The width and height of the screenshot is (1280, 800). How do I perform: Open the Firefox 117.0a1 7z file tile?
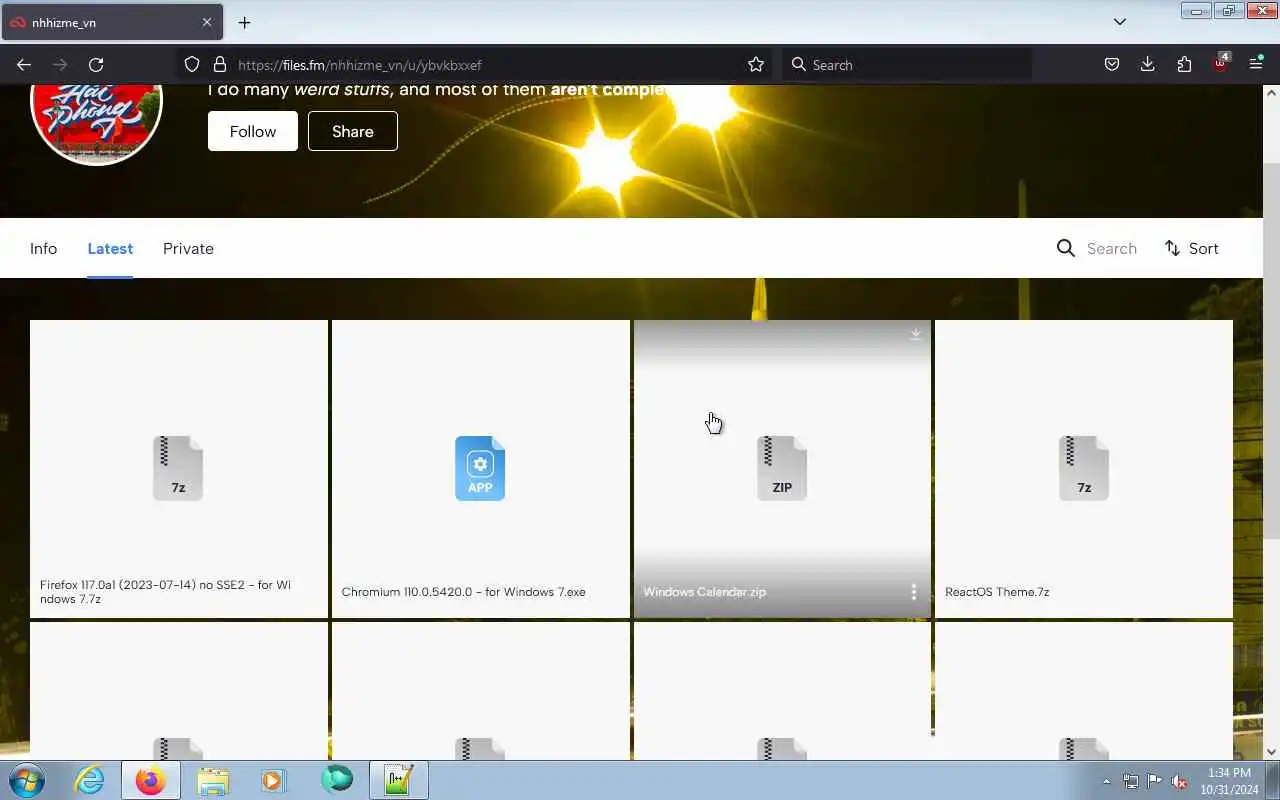coord(179,468)
